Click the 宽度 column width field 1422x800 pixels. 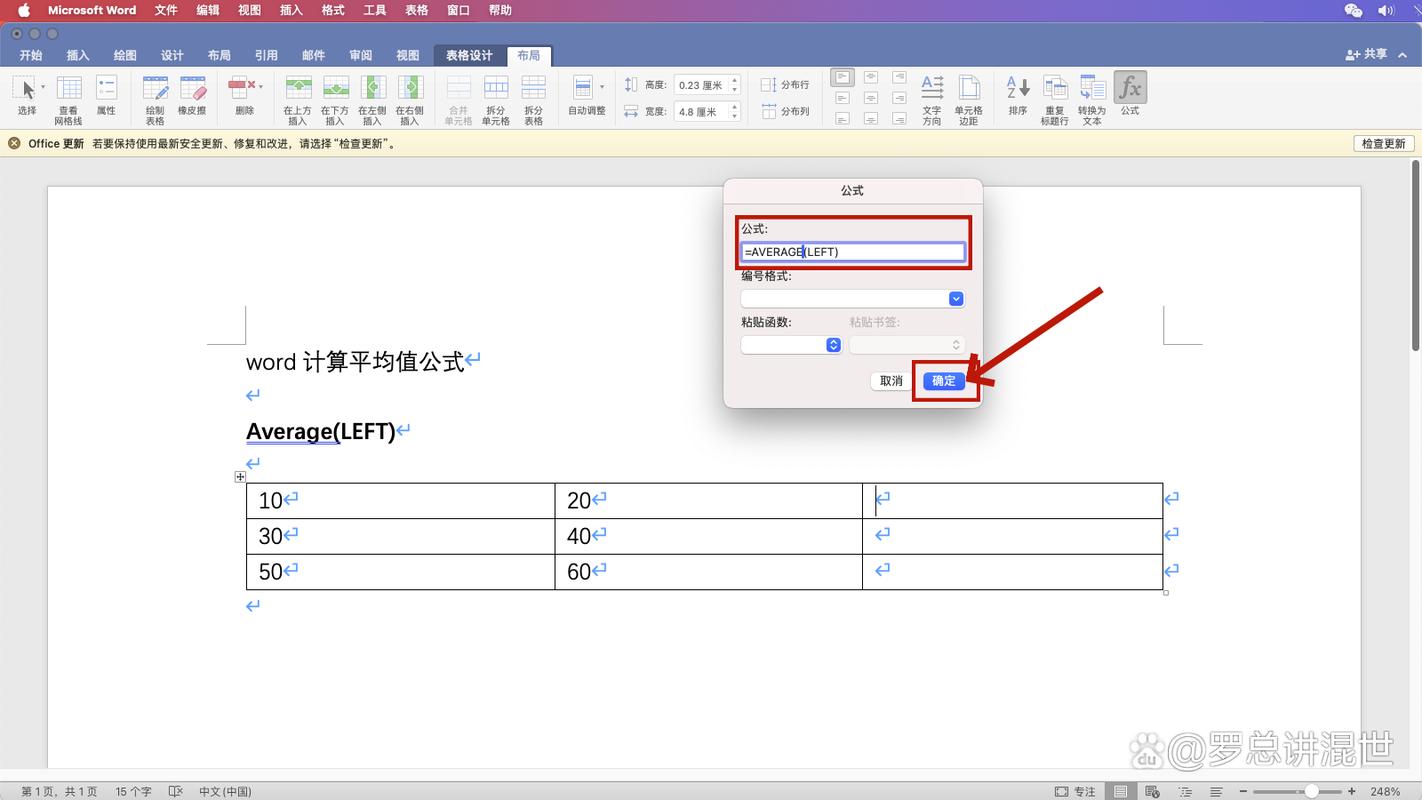coord(699,112)
